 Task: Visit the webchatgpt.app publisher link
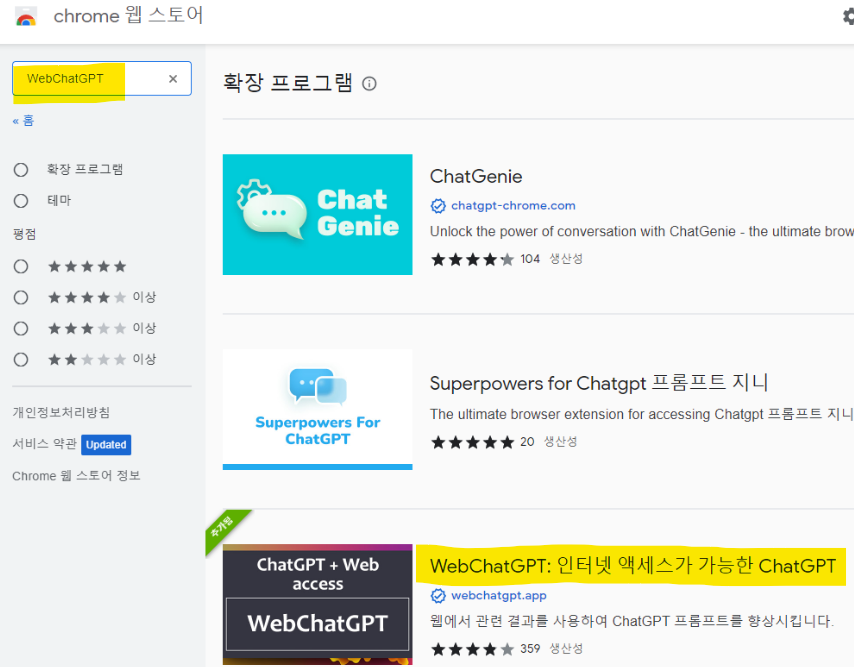(x=499, y=596)
